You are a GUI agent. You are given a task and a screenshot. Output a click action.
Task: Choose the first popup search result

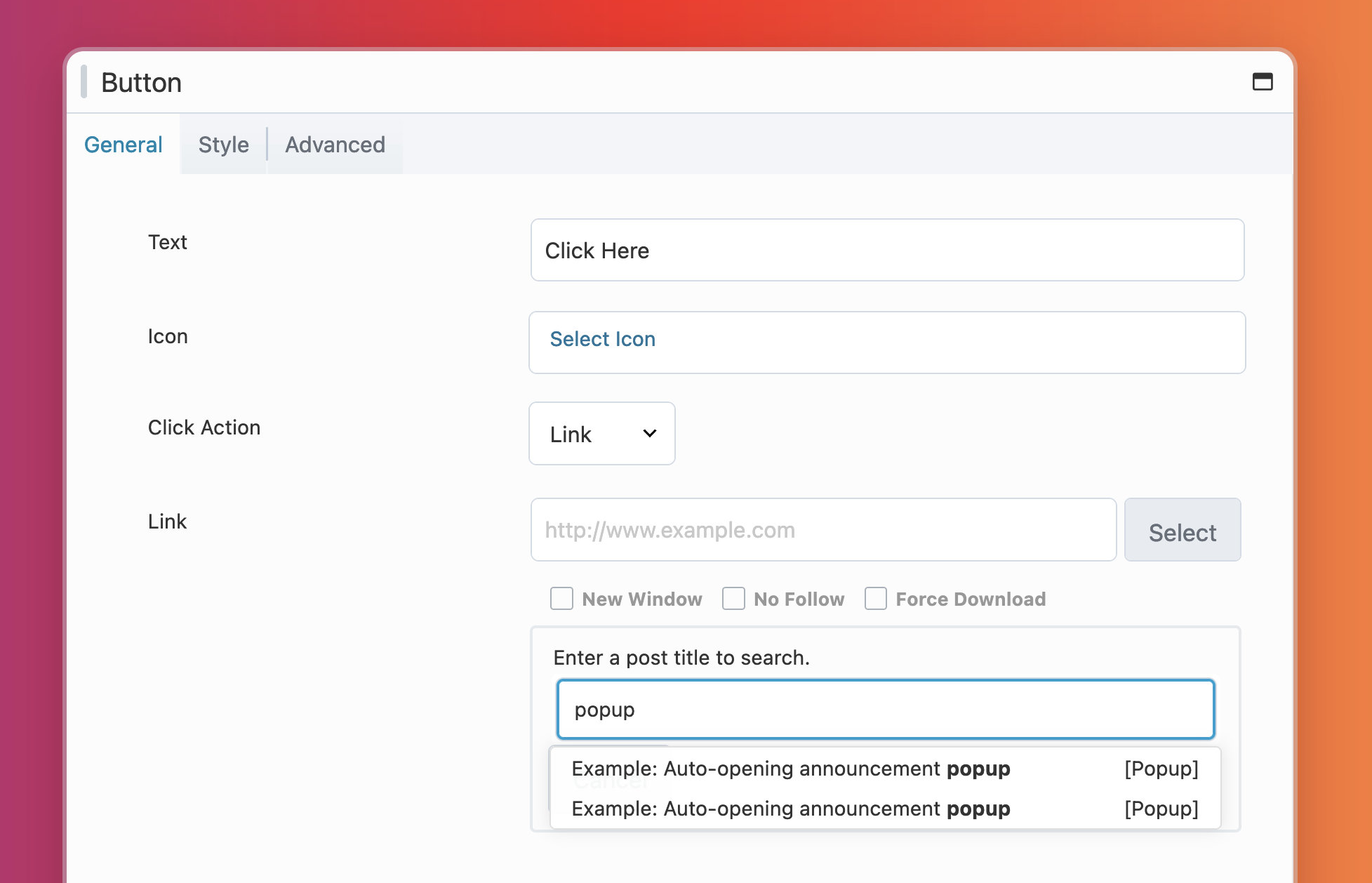pos(884,769)
